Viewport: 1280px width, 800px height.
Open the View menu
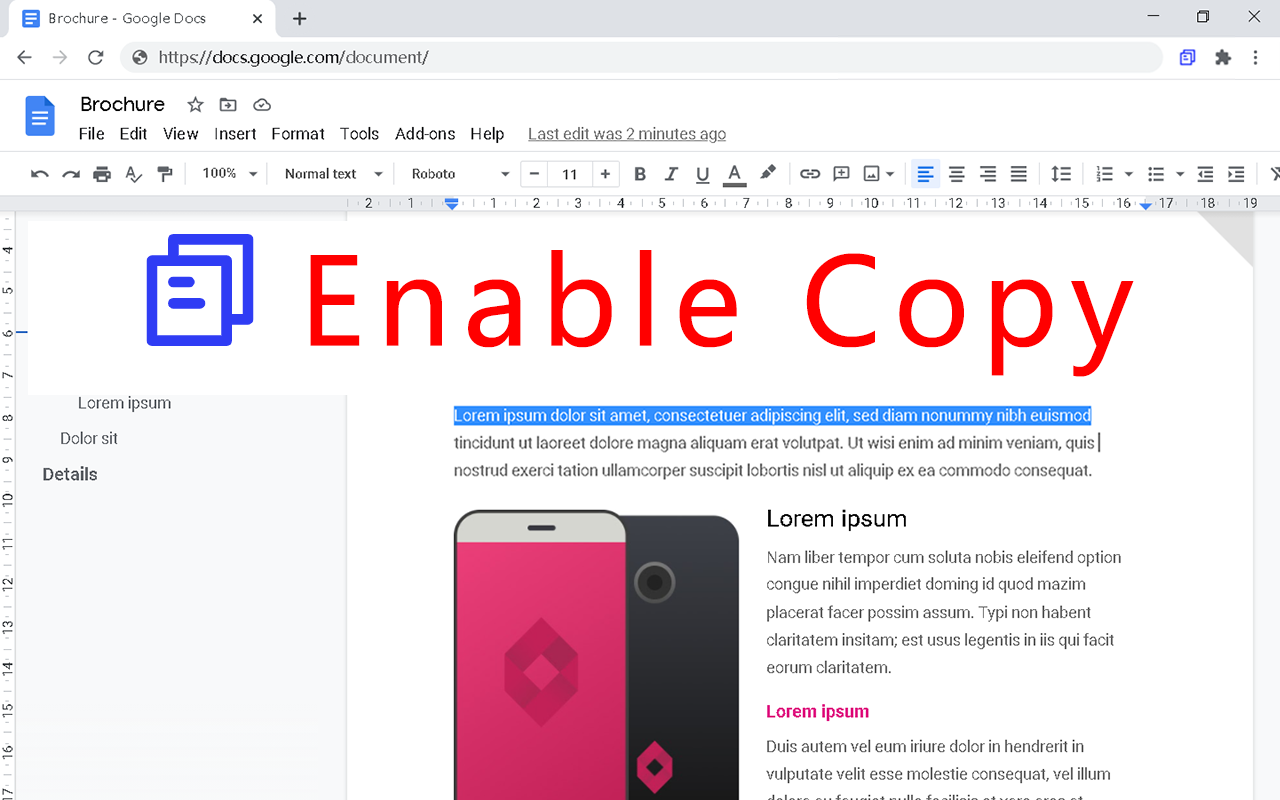(181, 134)
